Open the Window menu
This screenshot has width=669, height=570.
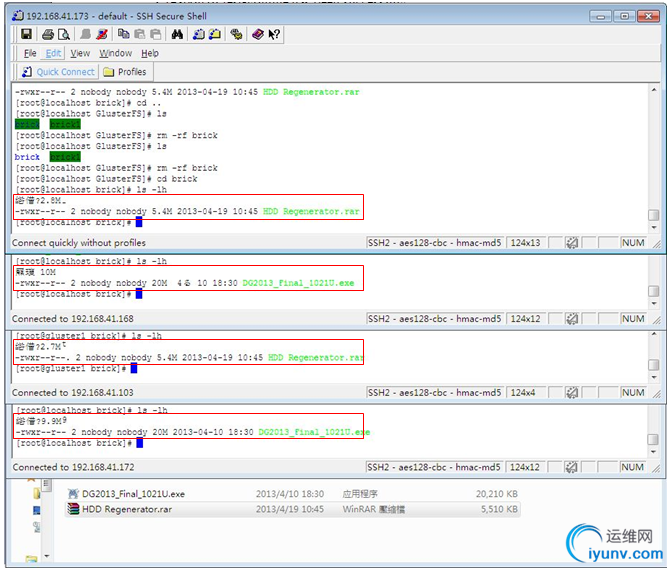[116, 53]
